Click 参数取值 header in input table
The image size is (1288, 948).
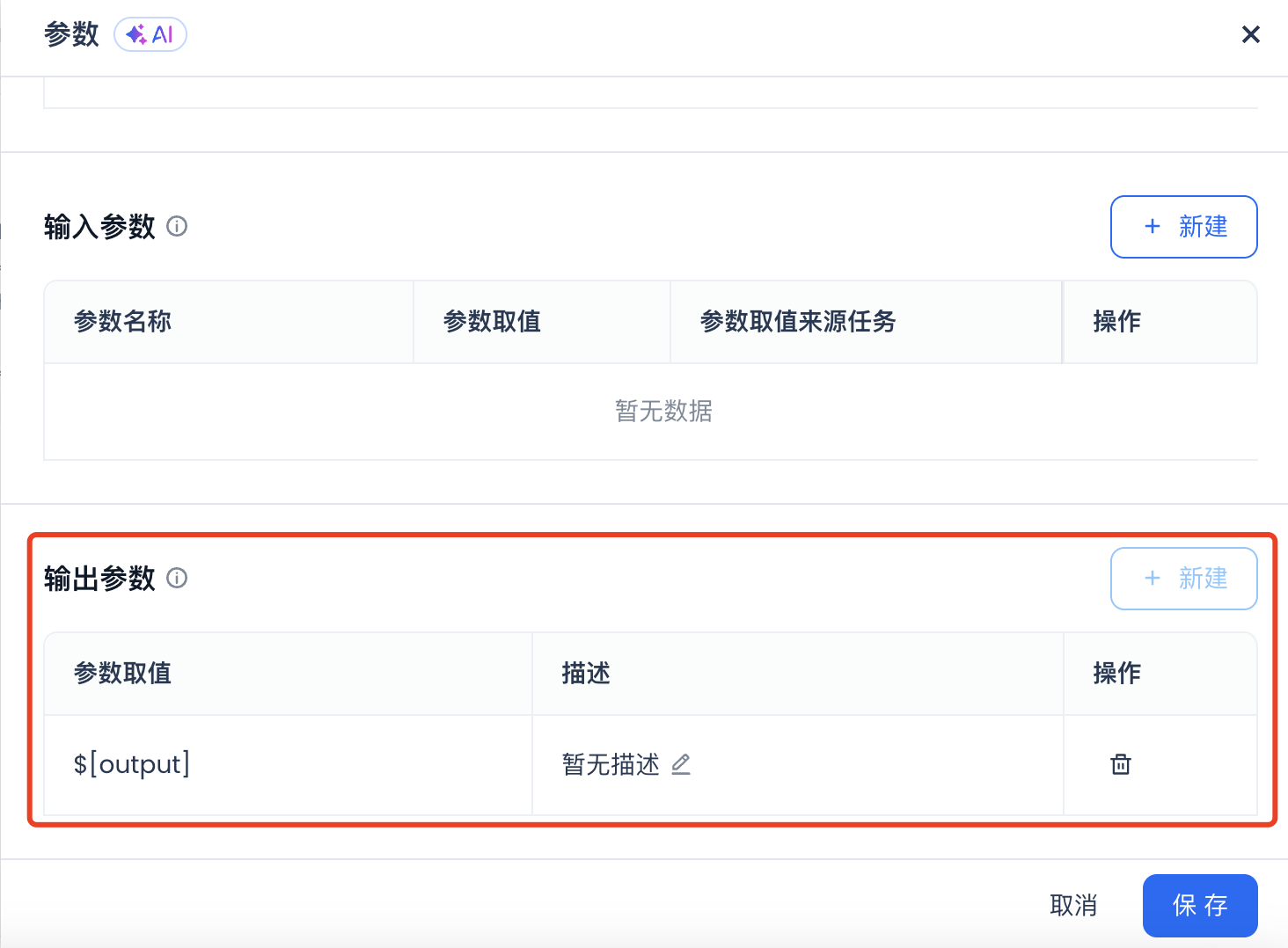(492, 322)
